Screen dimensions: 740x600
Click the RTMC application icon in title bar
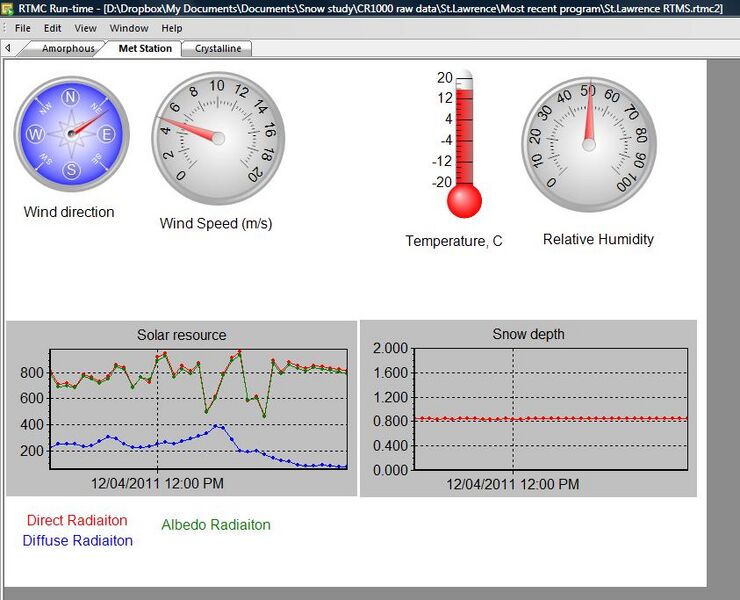[x=7, y=8]
